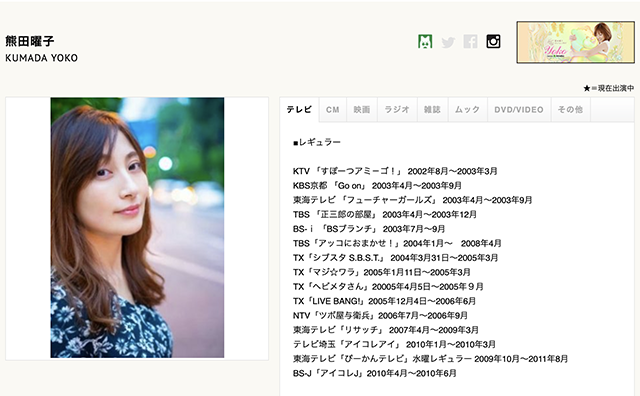This screenshot has width=640, height=396.
Task: Click the BS-i「BSブランチ」entry
Action: [x=369, y=229]
